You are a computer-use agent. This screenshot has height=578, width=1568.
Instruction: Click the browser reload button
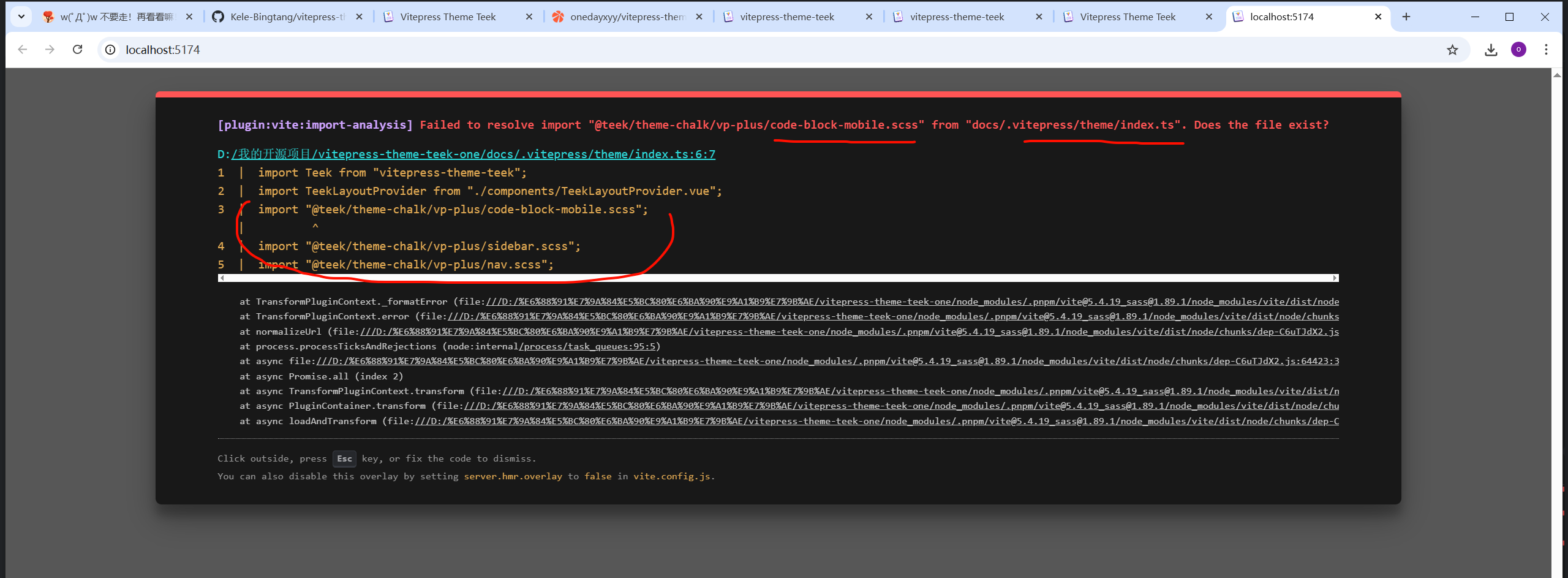click(77, 50)
